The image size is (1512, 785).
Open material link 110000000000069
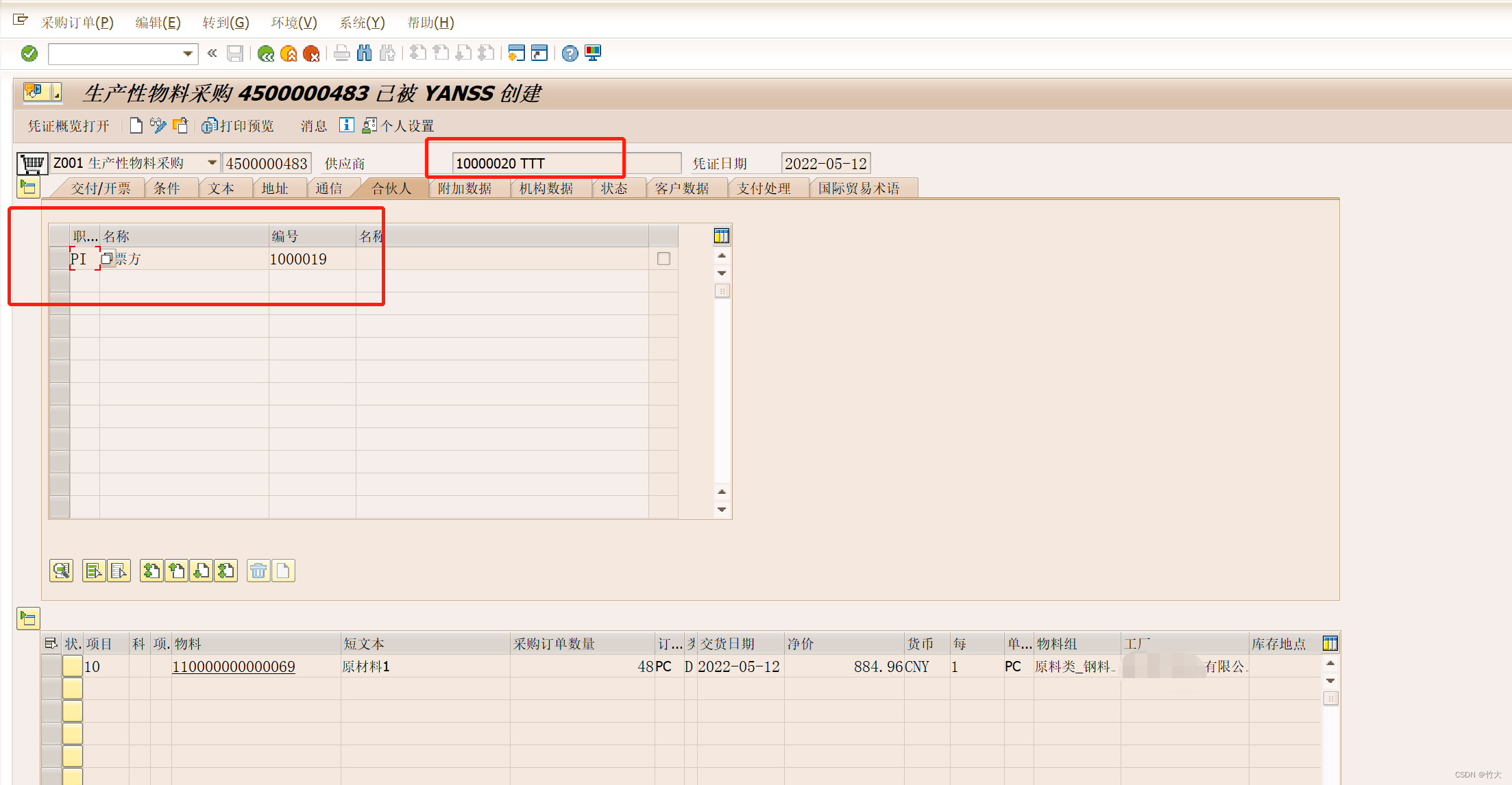234,666
